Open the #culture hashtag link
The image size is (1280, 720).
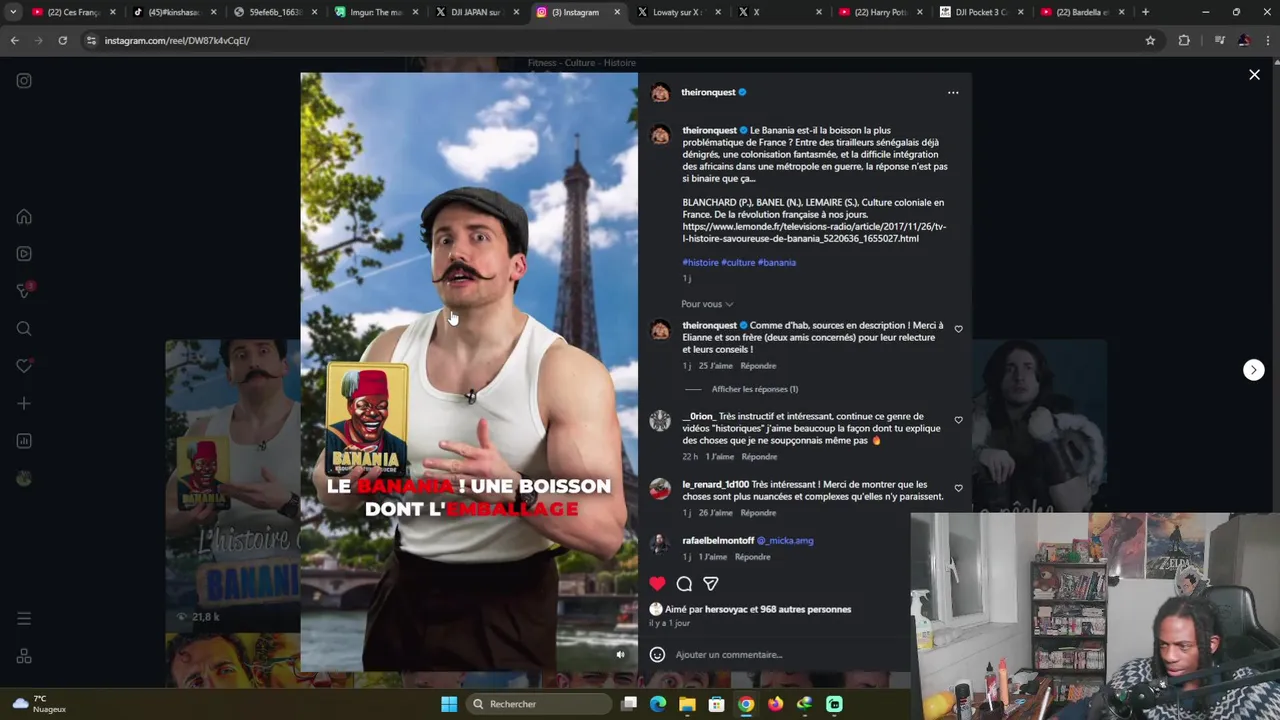(738, 263)
